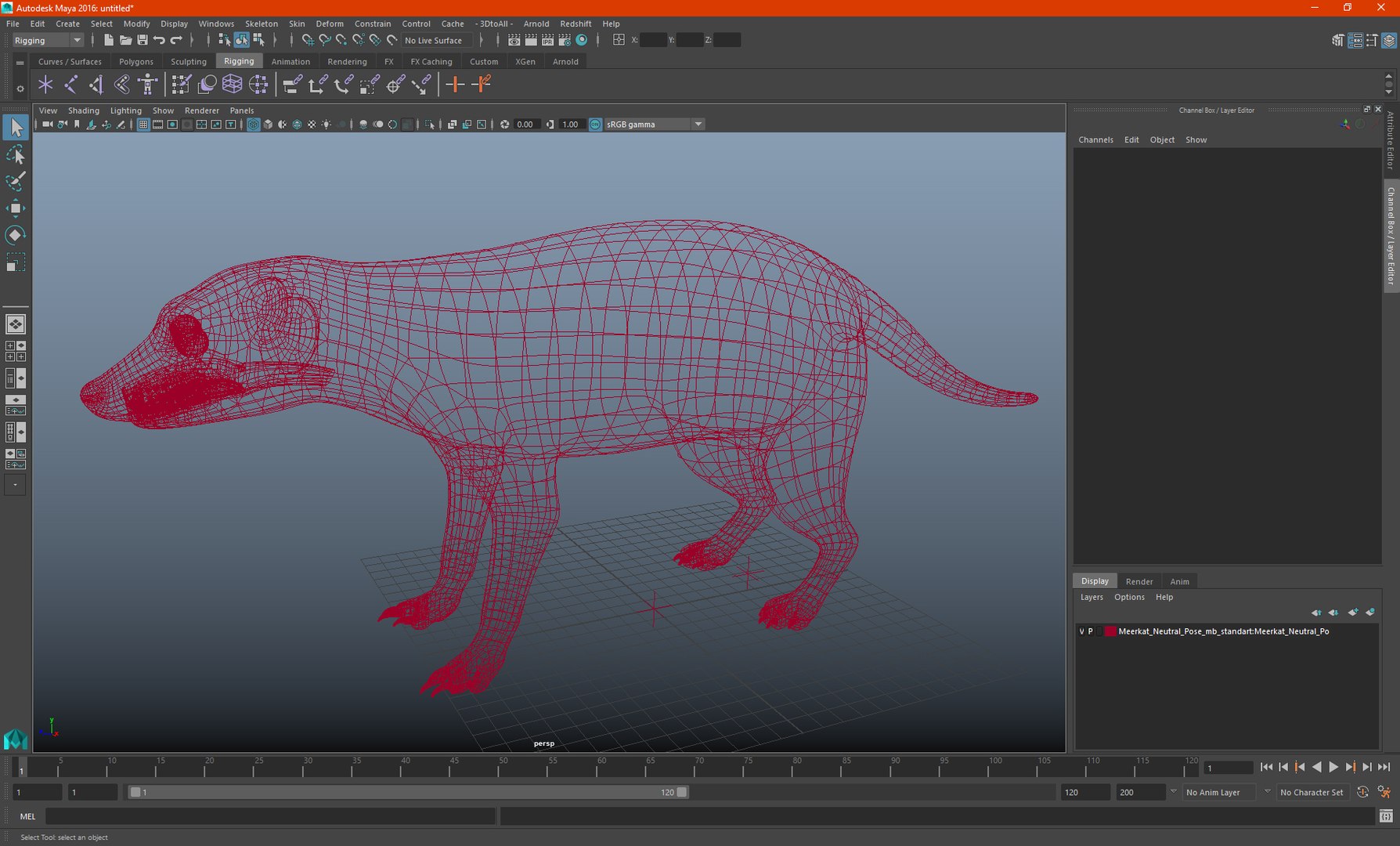The width and height of the screenshot is (1400, 846).
Task: Open the Render layer tab
Action: click(1139, 581)
